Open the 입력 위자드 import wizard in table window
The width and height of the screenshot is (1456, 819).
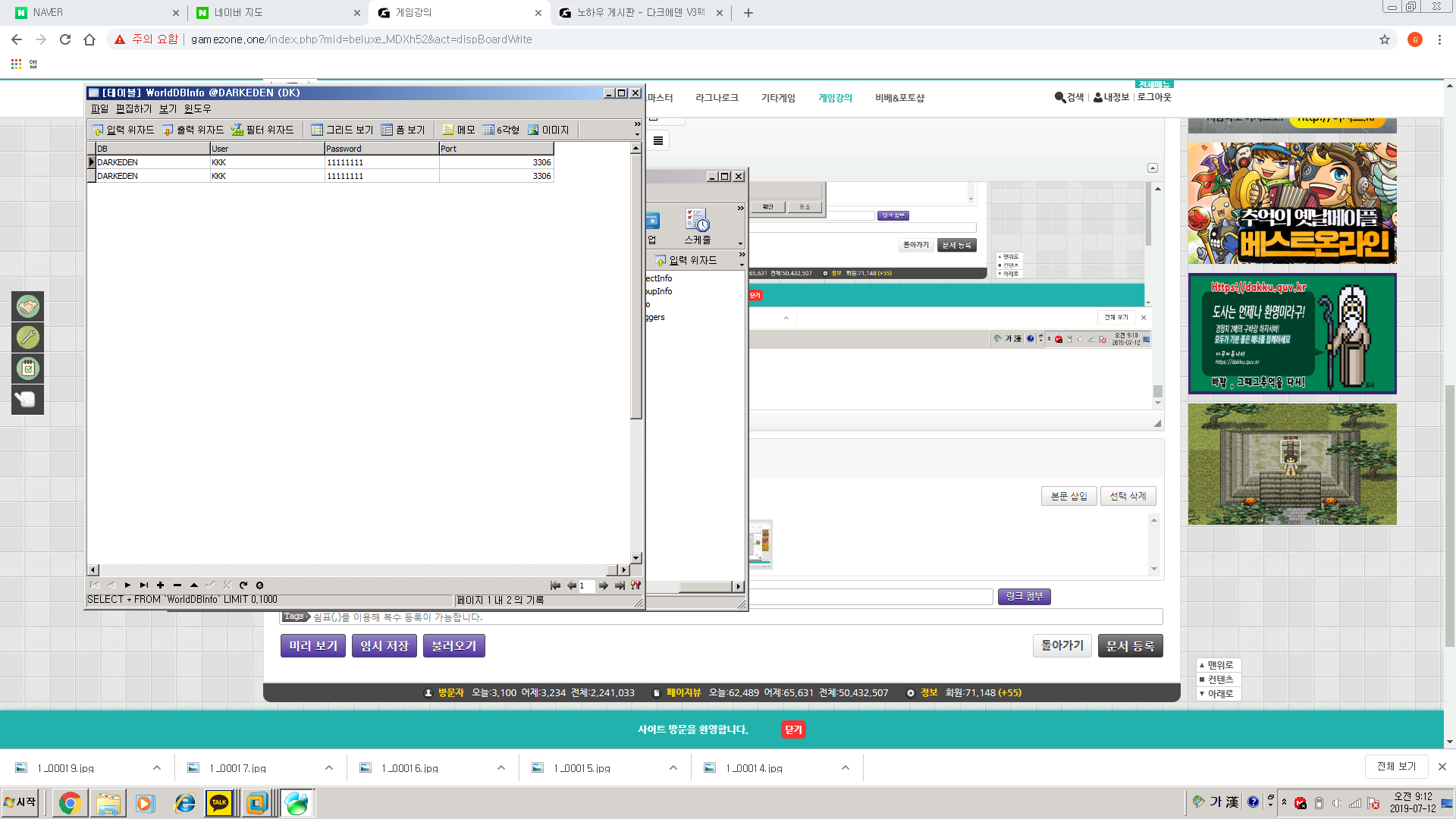(x=123, y=130)
